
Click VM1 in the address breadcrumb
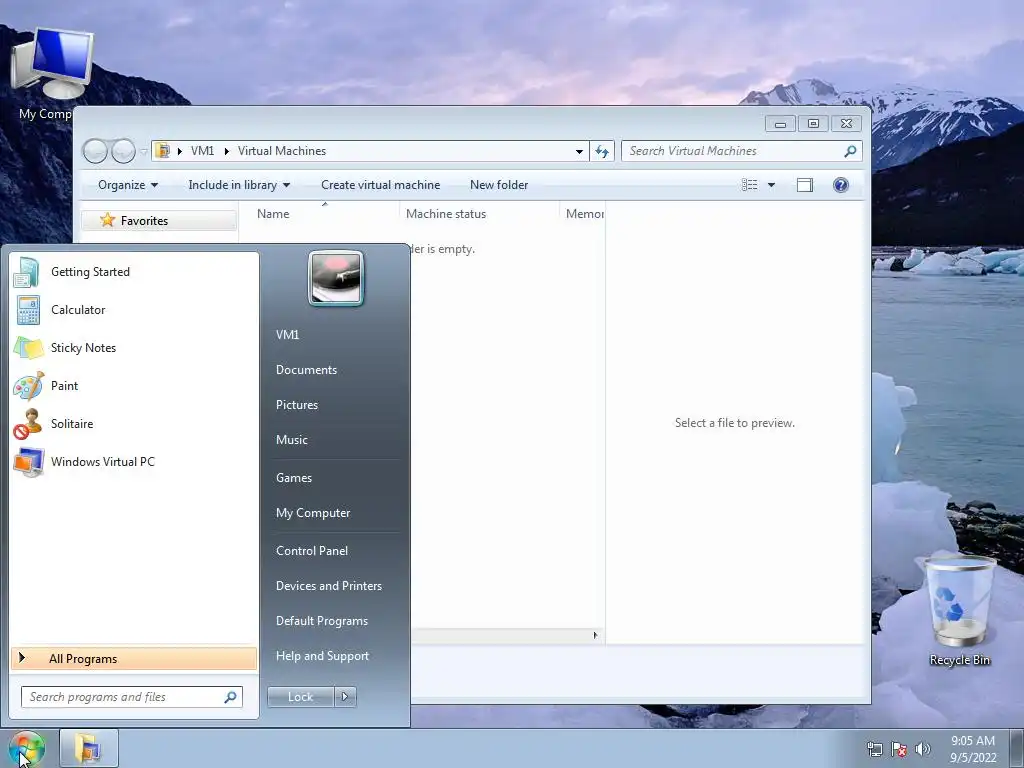(202, 151)
